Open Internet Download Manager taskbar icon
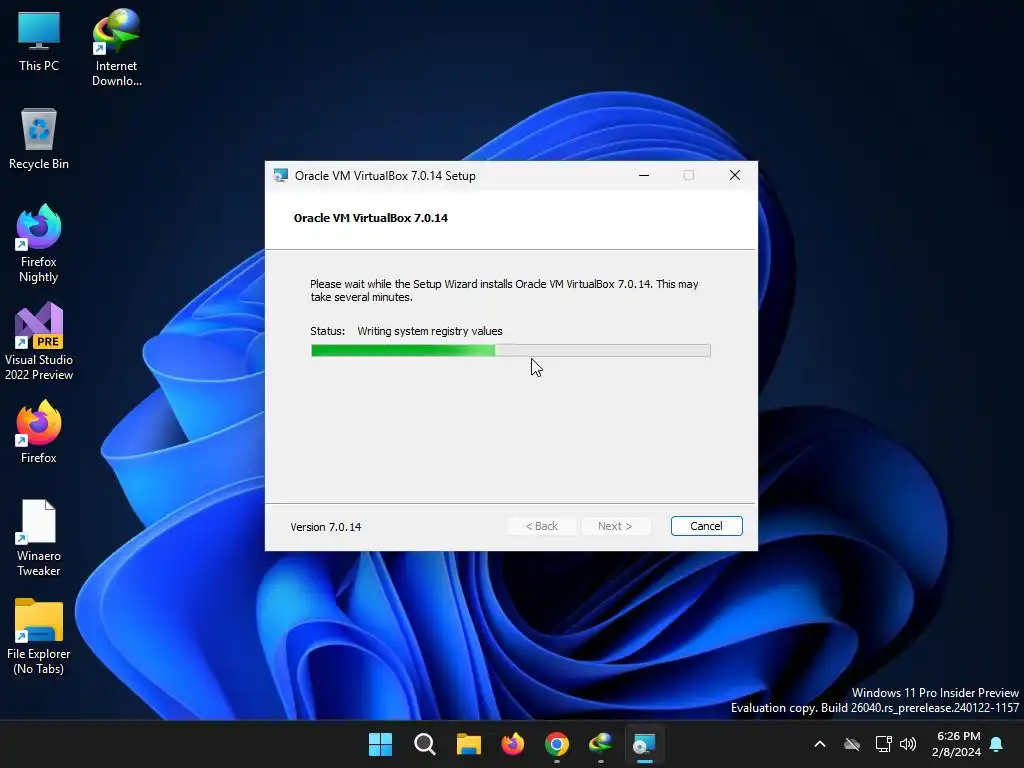Screen dimensions: 1024x768 point(601,744)
